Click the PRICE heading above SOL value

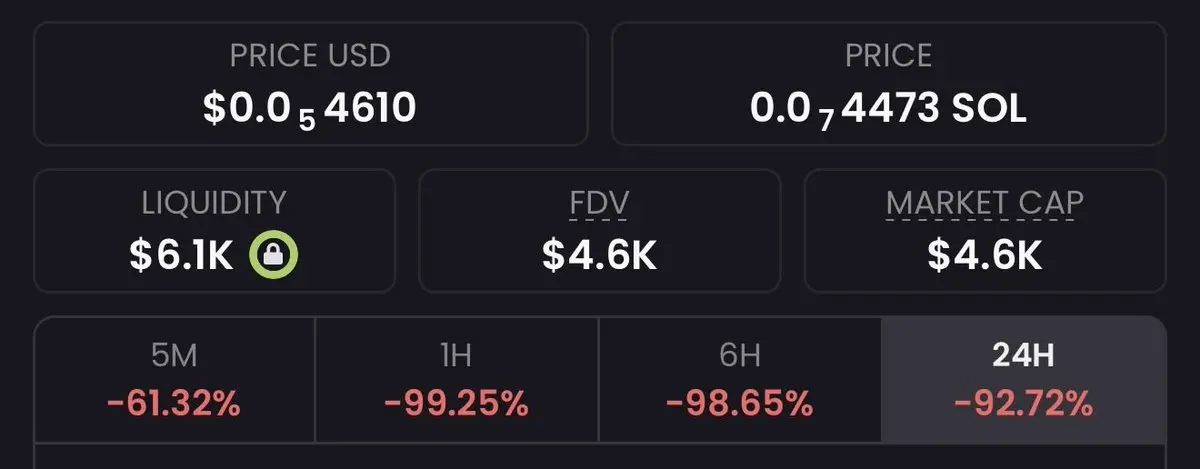[x=888, y=55]
